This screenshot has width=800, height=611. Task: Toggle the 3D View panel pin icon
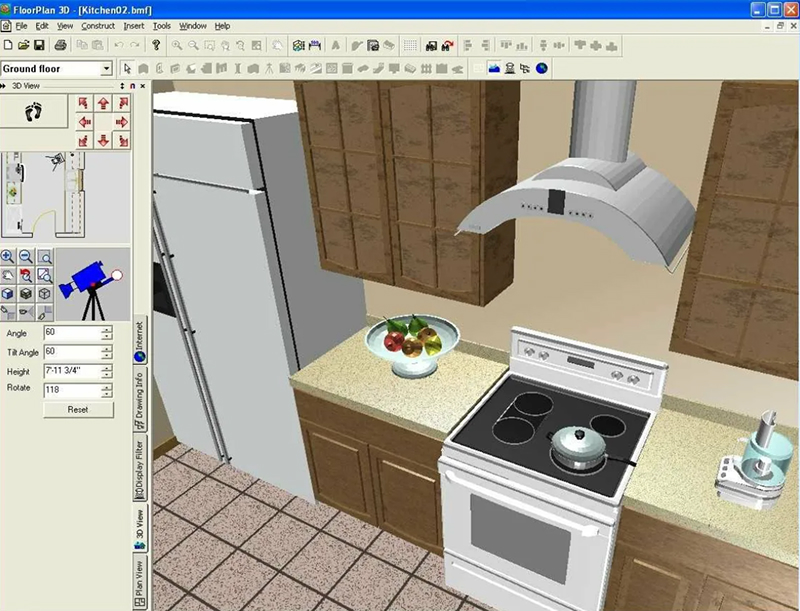click(x=133, y=86)
